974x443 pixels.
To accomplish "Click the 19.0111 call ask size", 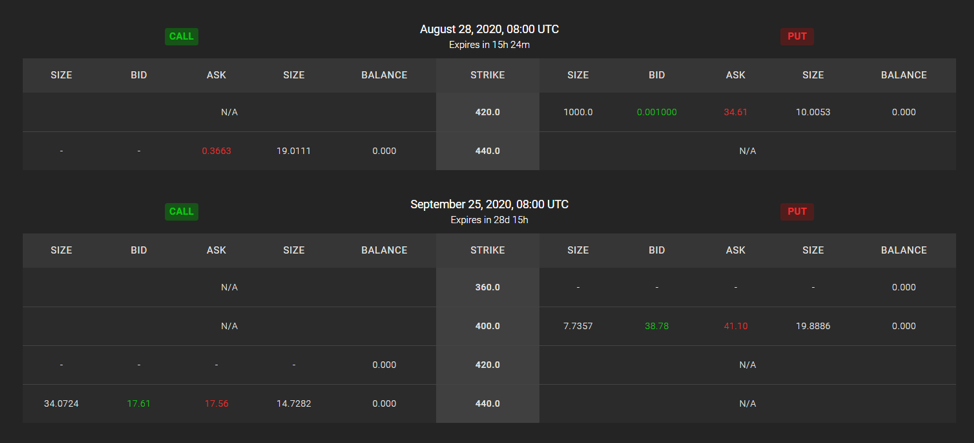I will click(293, 151).
